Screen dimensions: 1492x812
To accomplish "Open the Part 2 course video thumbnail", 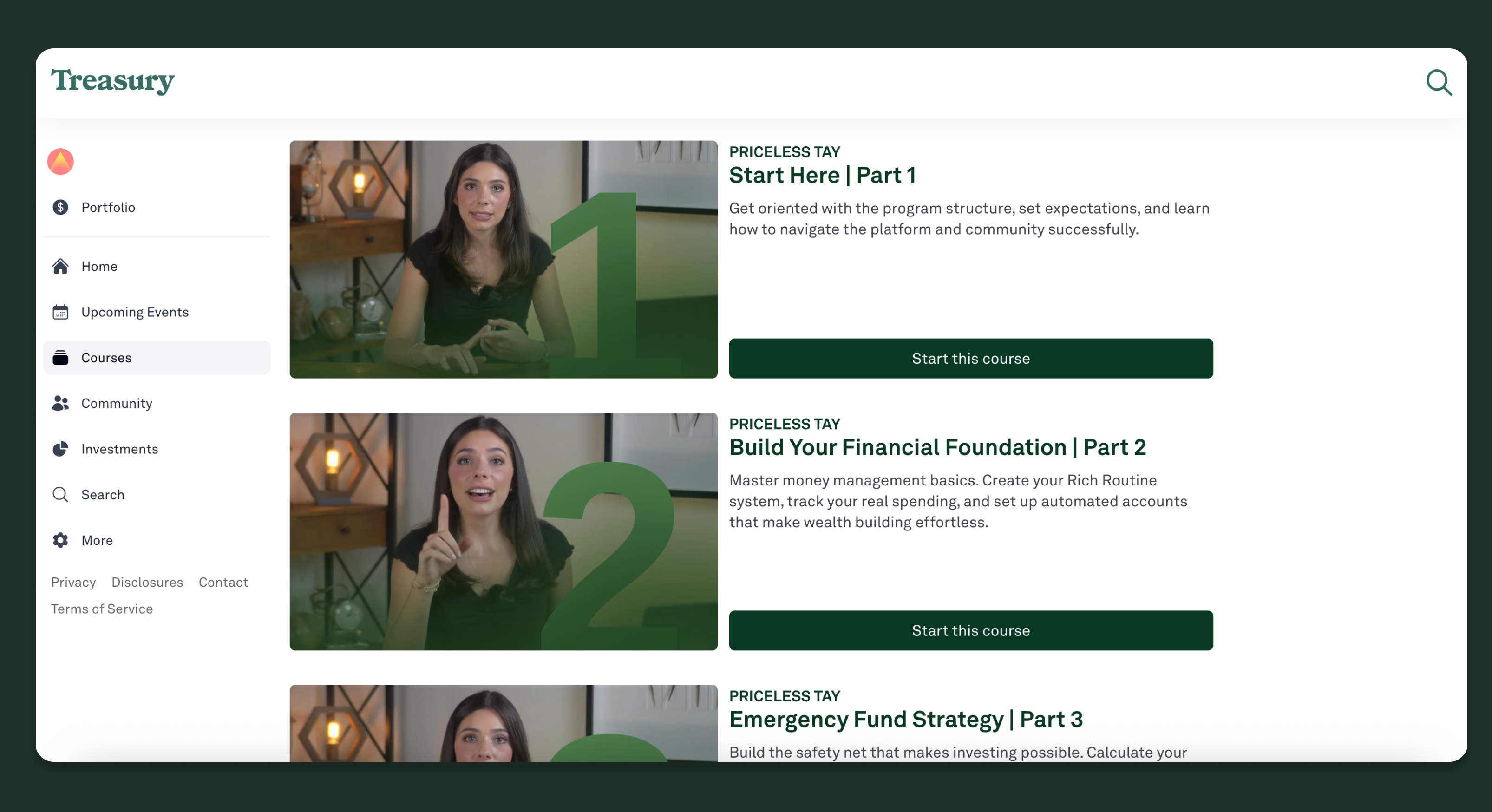I will tap(504, 532).
